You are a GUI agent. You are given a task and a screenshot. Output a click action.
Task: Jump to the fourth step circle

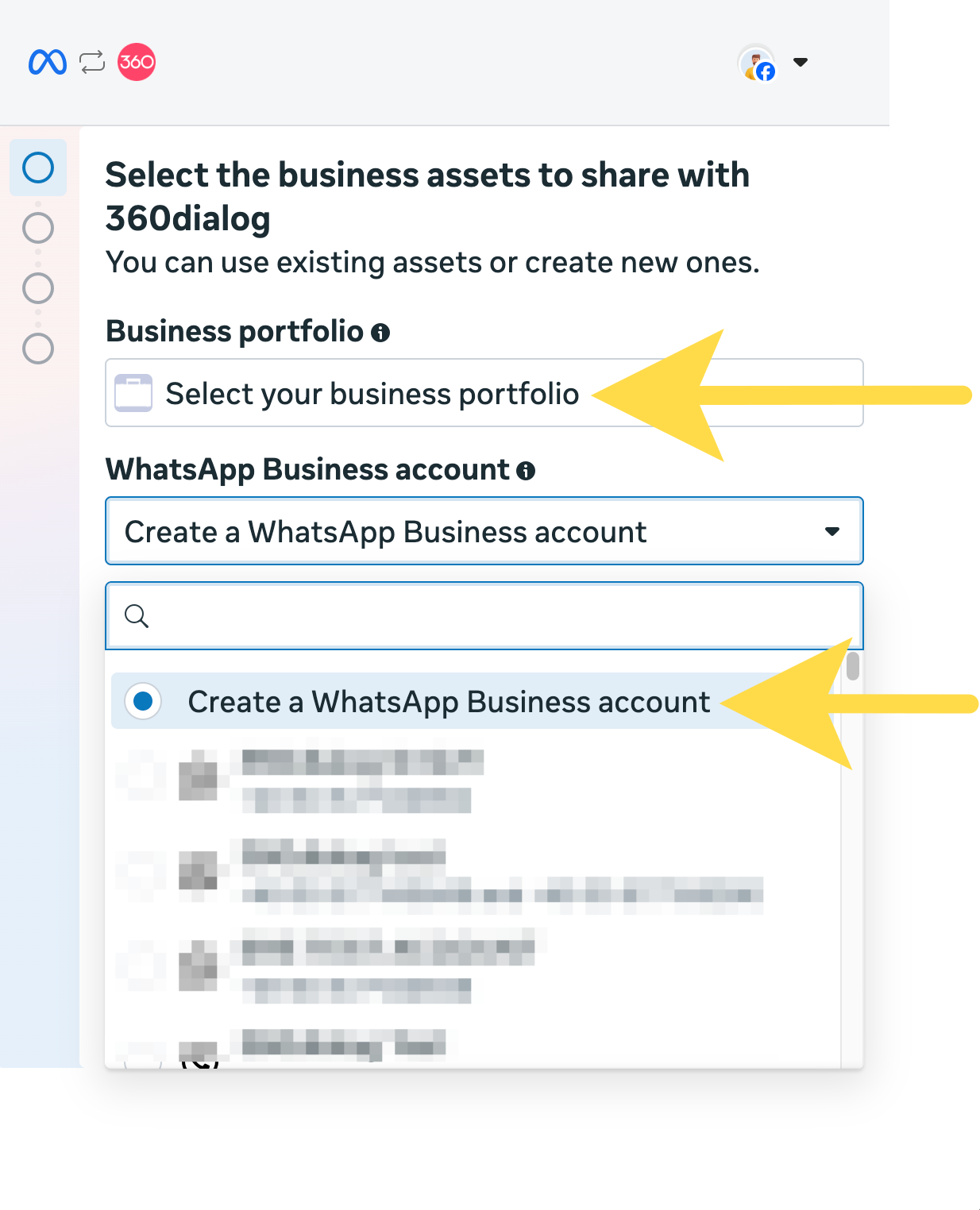pyautogui.click(x=38, y=349)
